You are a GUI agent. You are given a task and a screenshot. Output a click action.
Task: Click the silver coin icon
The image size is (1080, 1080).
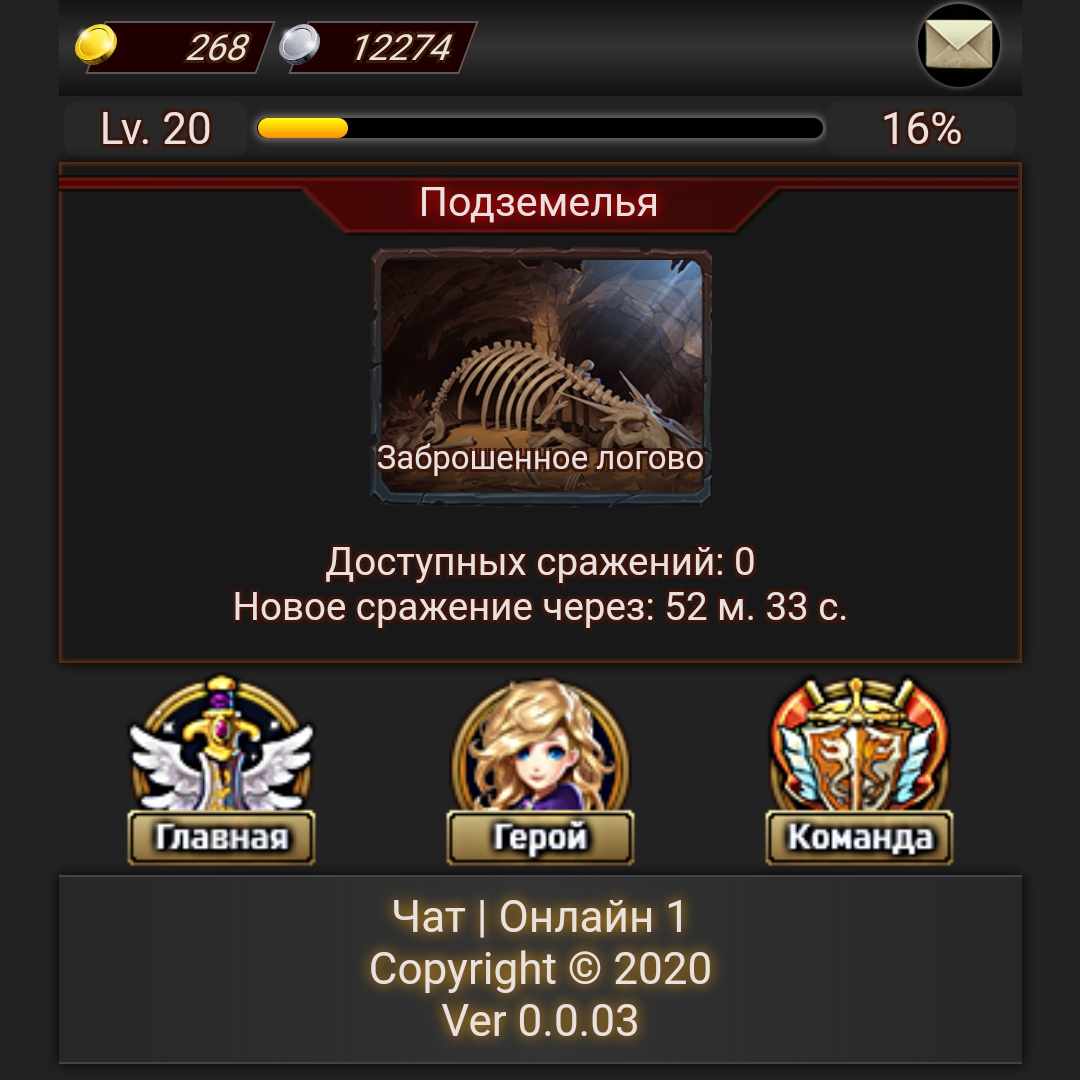tap(300, 45)
